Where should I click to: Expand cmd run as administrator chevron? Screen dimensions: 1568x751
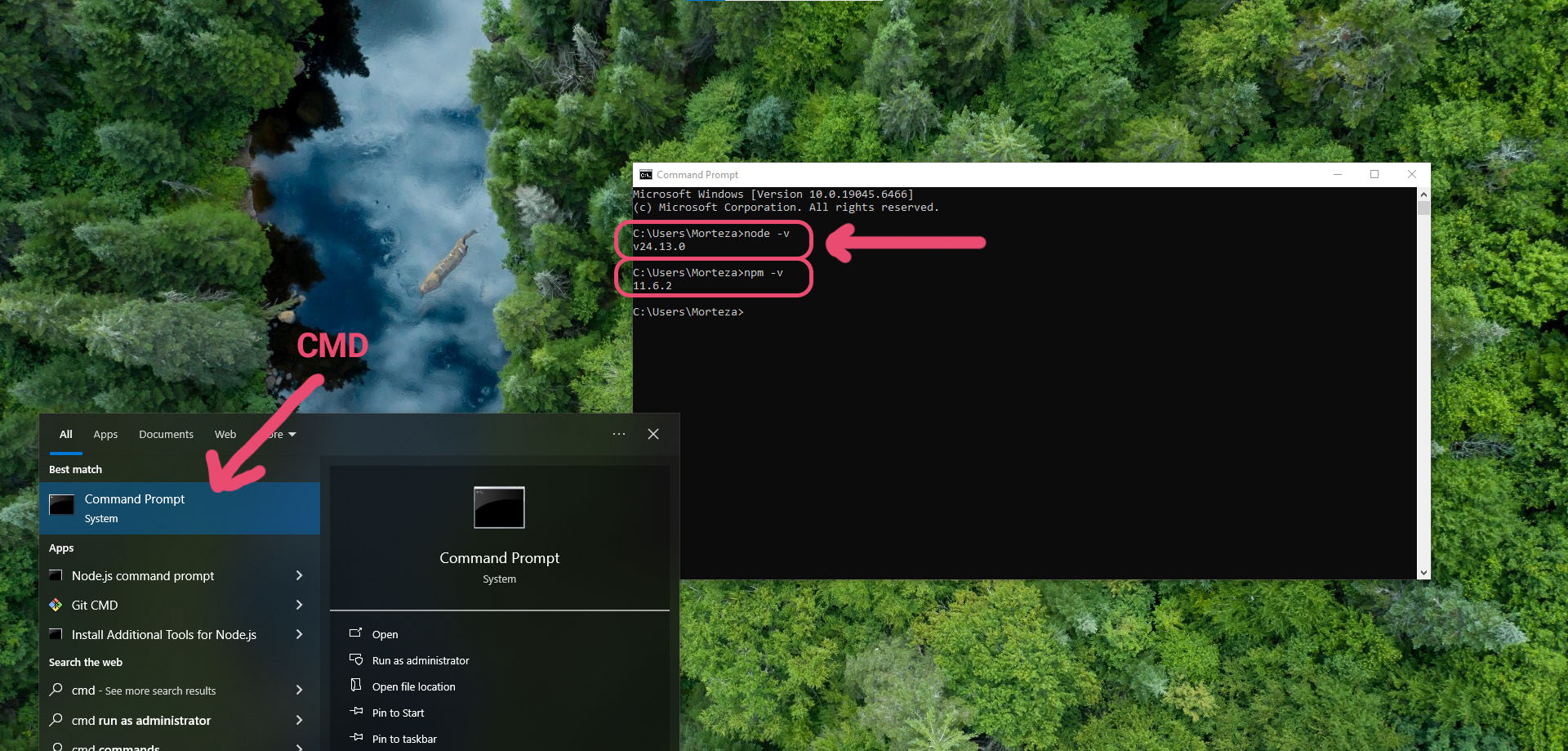click(299, 720)
